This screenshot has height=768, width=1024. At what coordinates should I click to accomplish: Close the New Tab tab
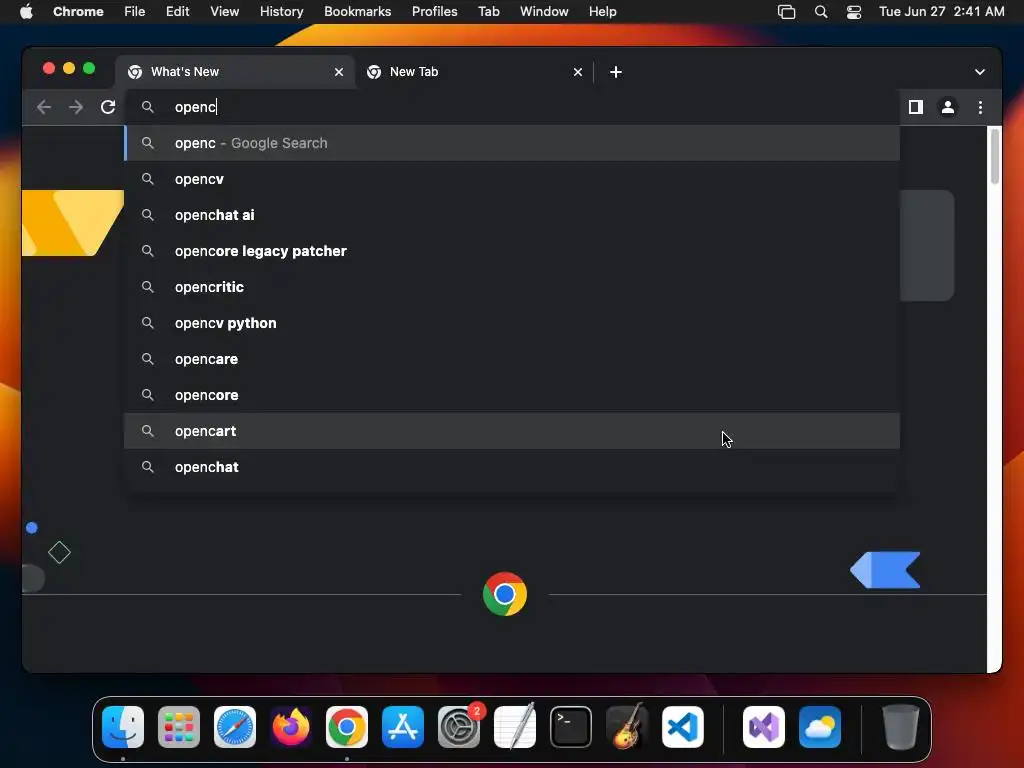(x=578, y=72)
